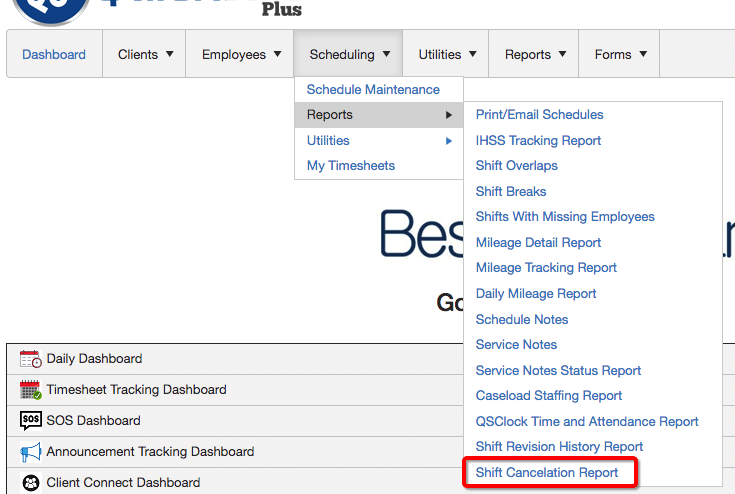
Task: Go to the Dashboard tab
Action: [x=54, y=54]
